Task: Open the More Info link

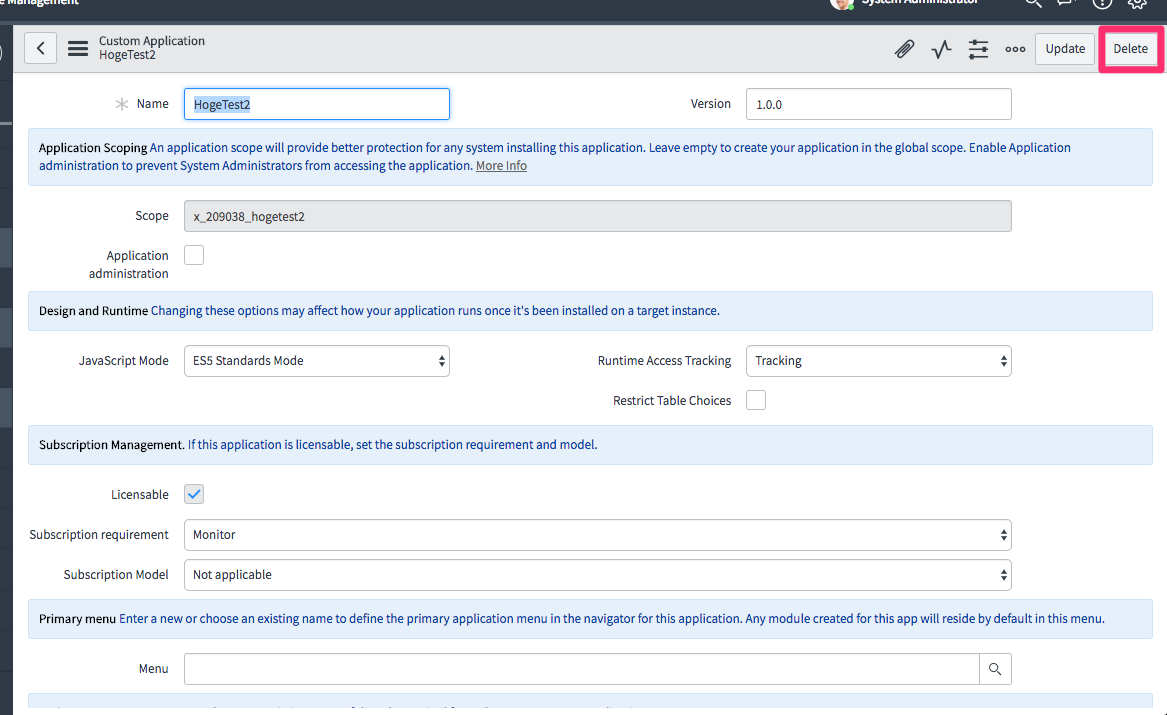Action: click(501, 165)
